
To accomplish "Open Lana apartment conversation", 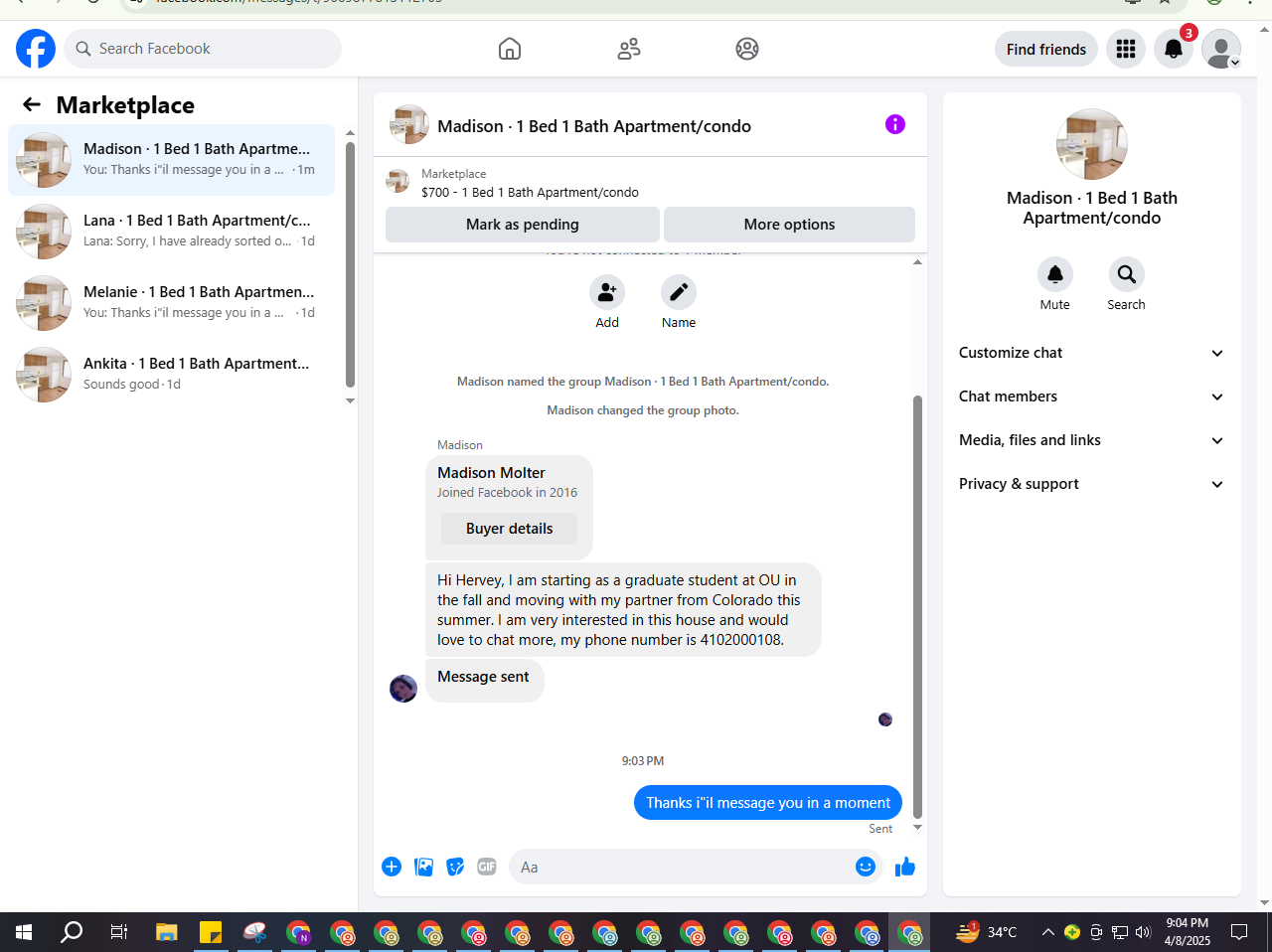I will click(171, 232).
